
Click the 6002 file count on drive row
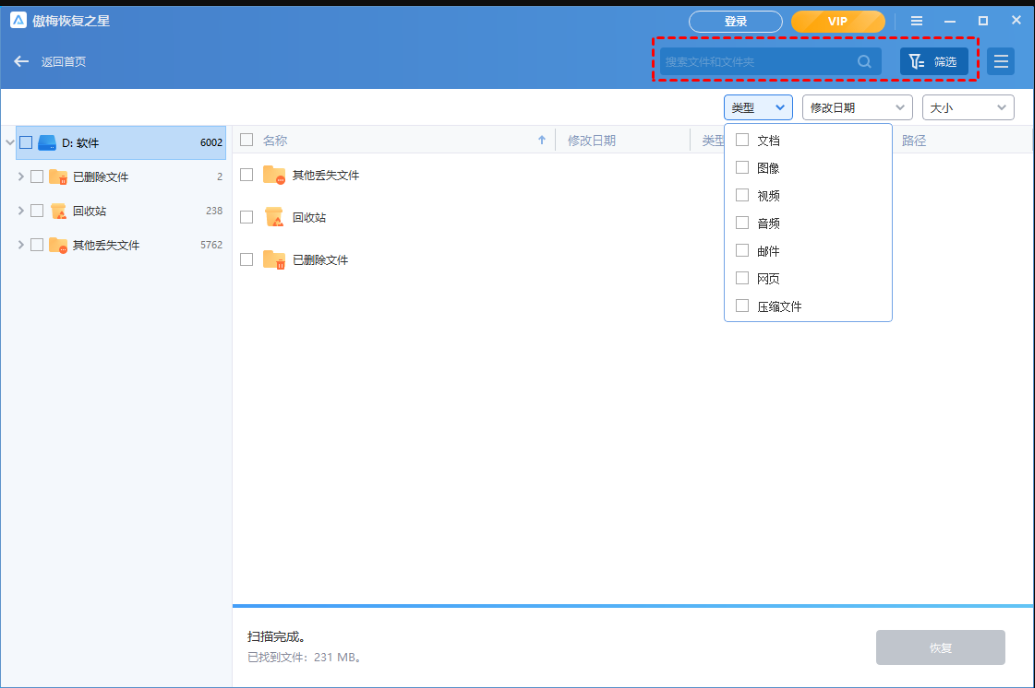point(211,143)
